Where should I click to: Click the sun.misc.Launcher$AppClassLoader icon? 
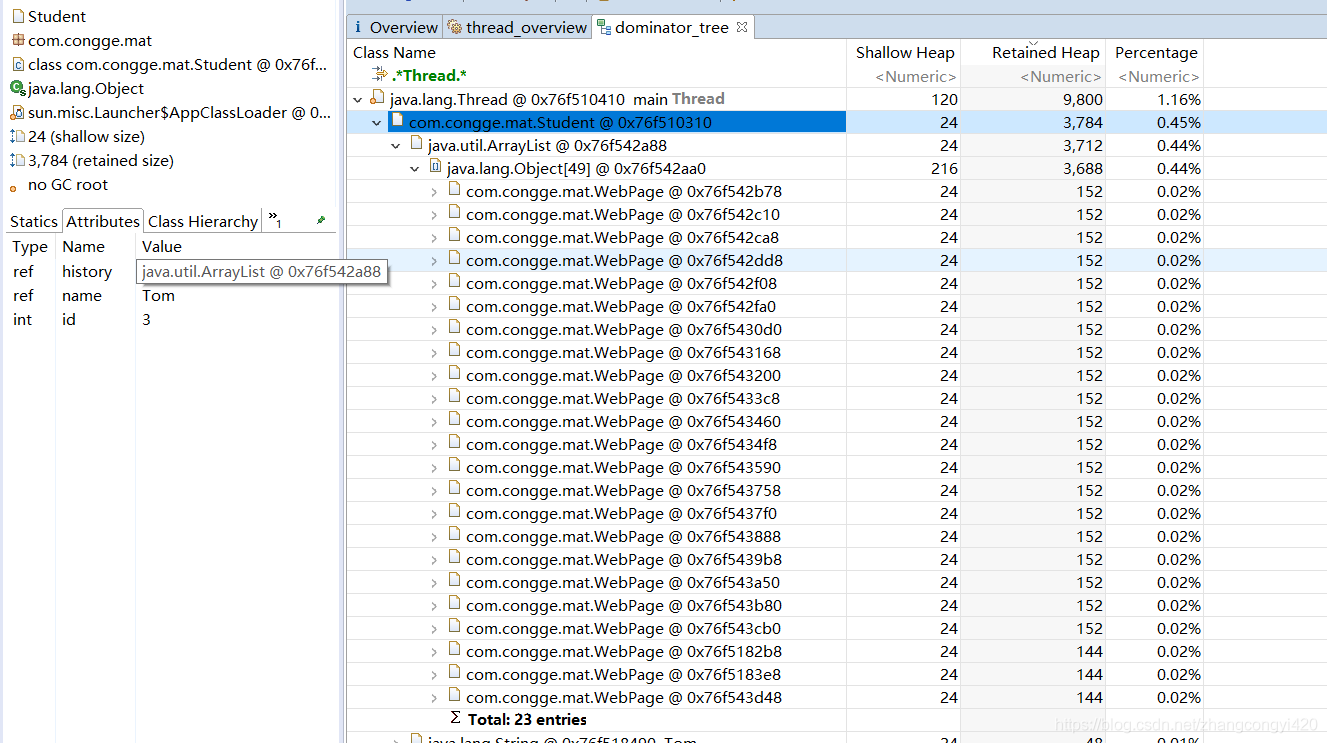[17, 113]
